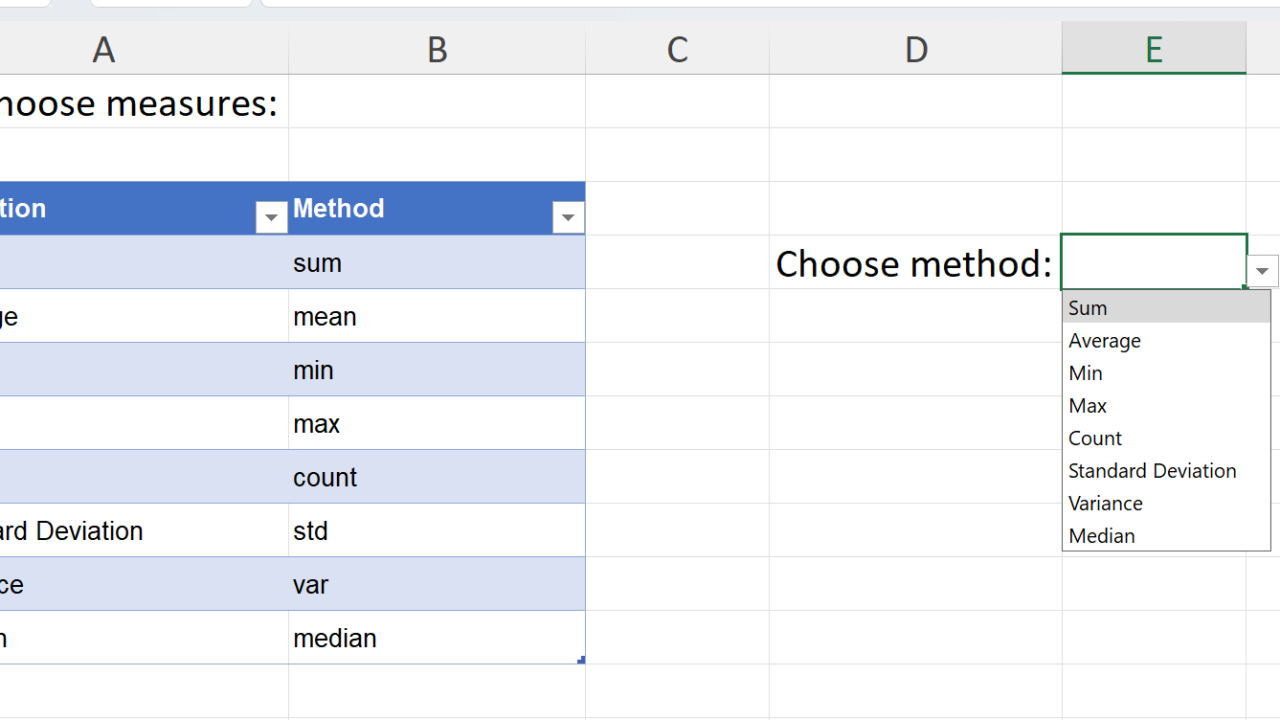Image resolution: width=1280 pixels, height=720 pixels.
Task: Click column C header
Action: tap(677, 49)
